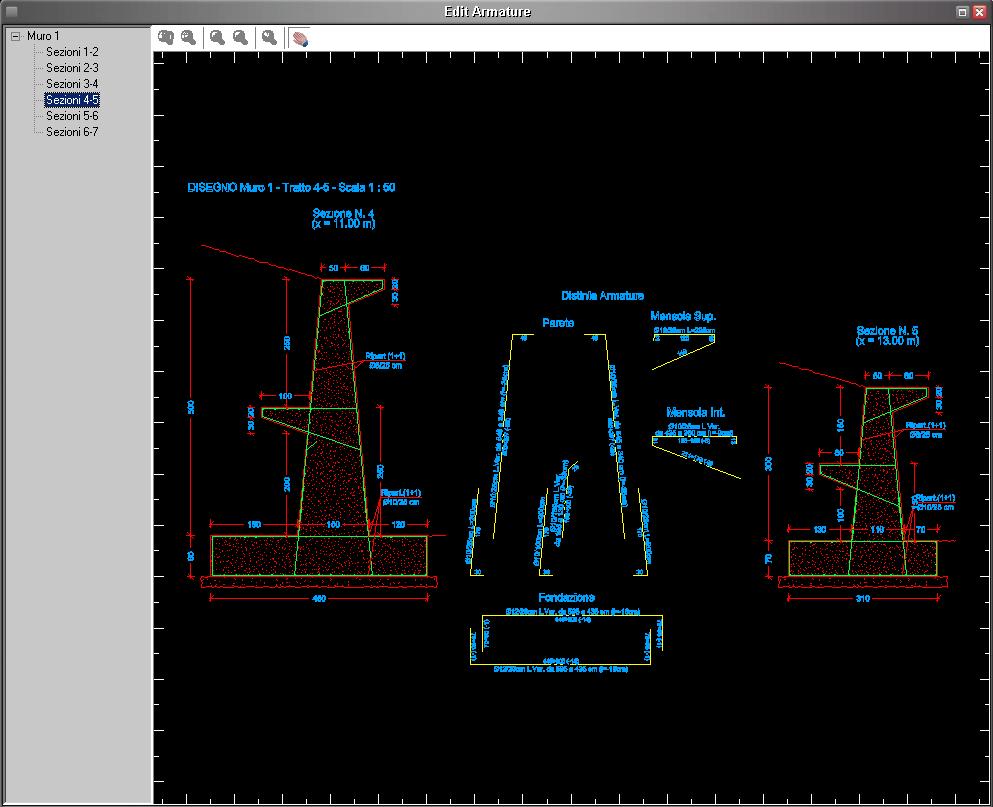The image size is (993, 807).
Task: Click the Distinta Armature heading in drawing
Action: (x=602, y=296)
